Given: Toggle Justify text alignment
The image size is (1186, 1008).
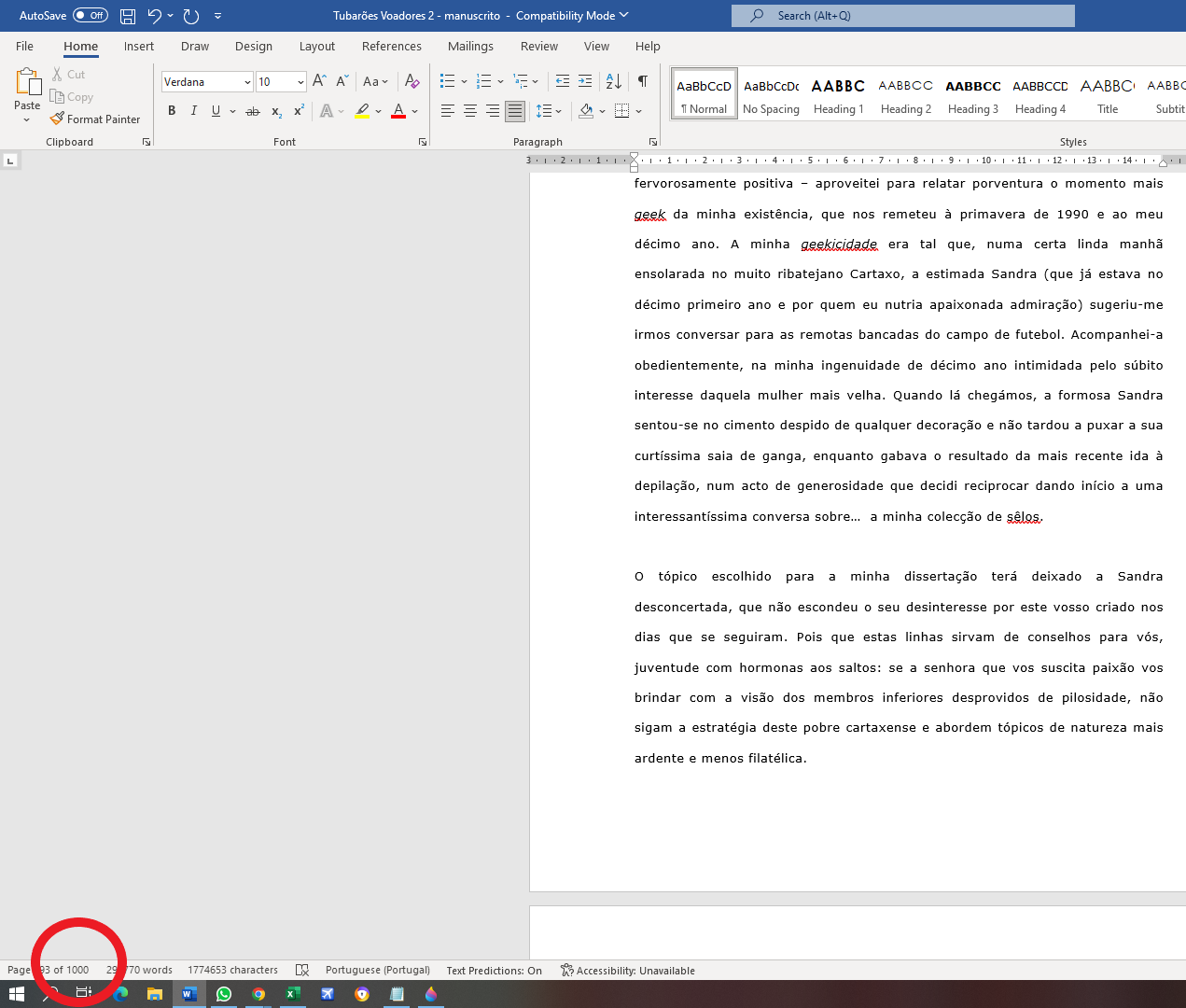Looking at the screenshot, I should [514, 111].
